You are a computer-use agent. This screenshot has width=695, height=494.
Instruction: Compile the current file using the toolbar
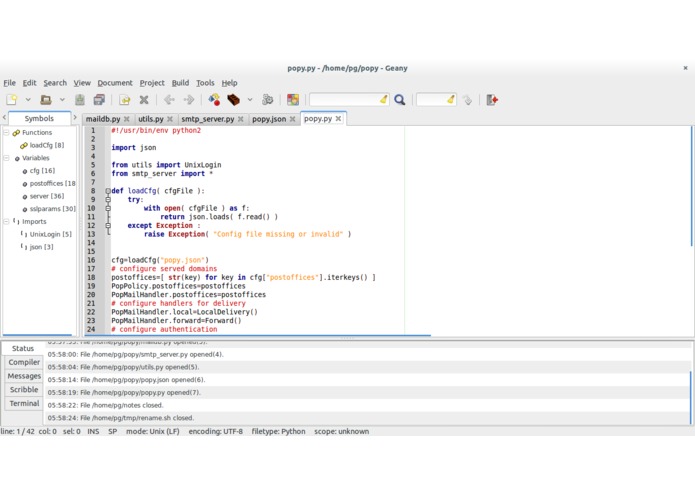(x=214, y=100)
